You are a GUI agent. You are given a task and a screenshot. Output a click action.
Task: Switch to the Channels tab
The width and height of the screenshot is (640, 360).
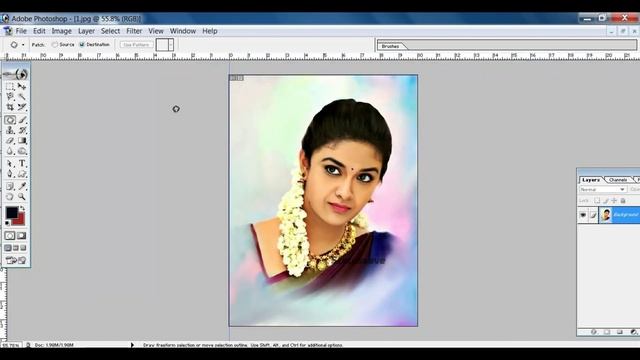(x=618, y=180)
